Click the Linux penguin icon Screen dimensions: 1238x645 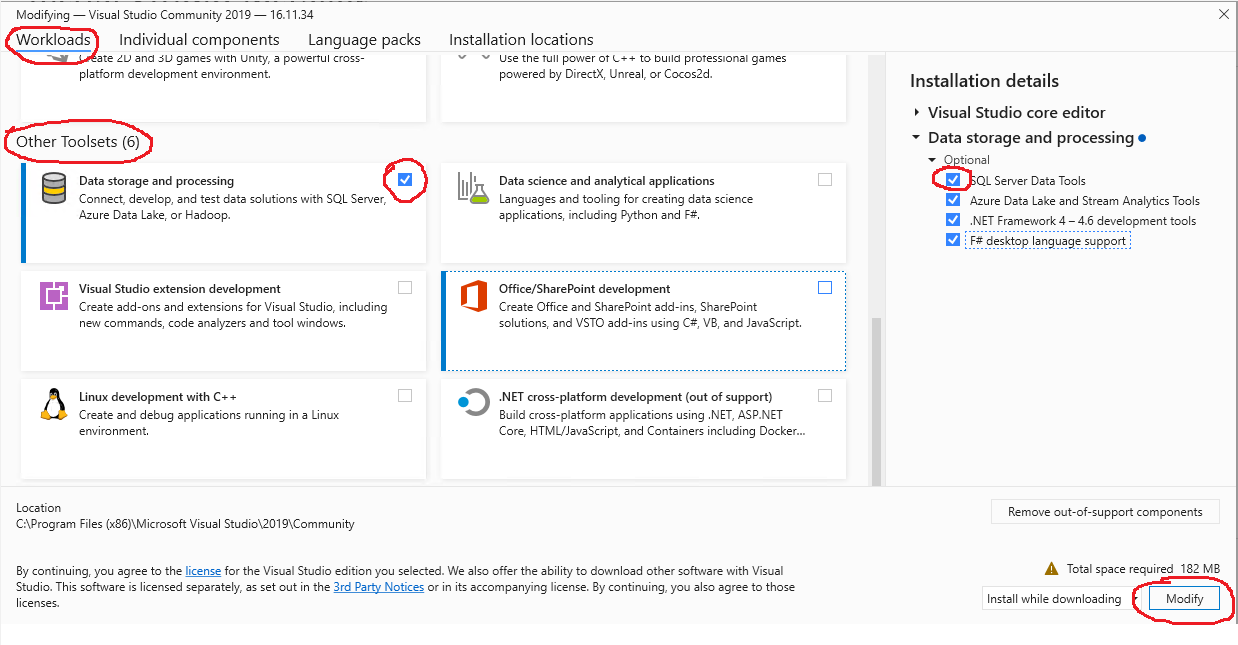click(x=53, y=404)
